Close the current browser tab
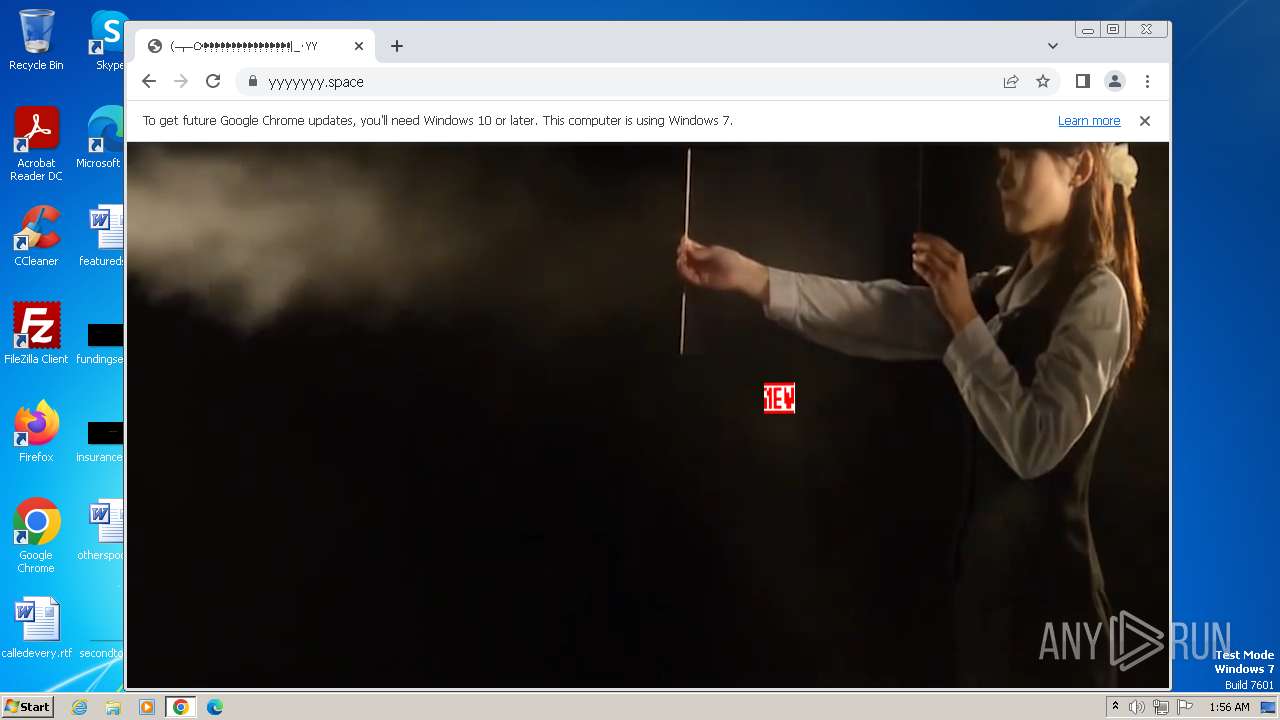The height and width of the screenshot is (720, 1280). point(359,46)
